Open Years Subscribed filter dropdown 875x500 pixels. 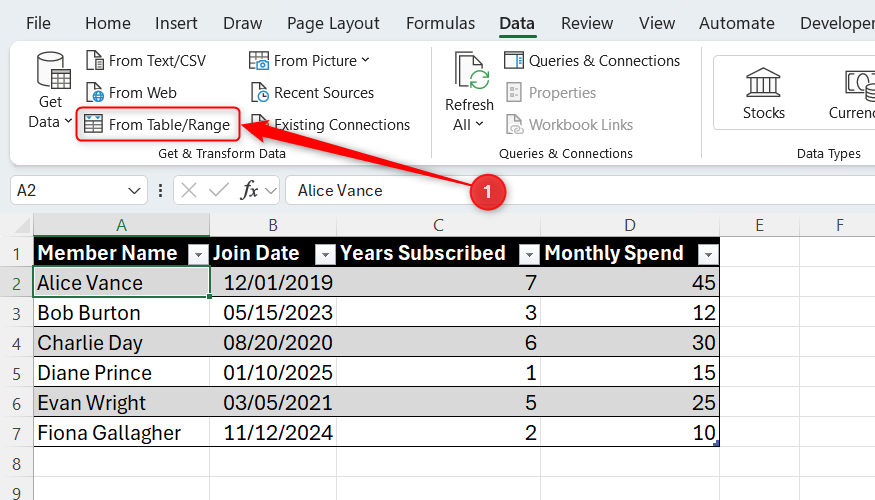(x=529, y=254)
